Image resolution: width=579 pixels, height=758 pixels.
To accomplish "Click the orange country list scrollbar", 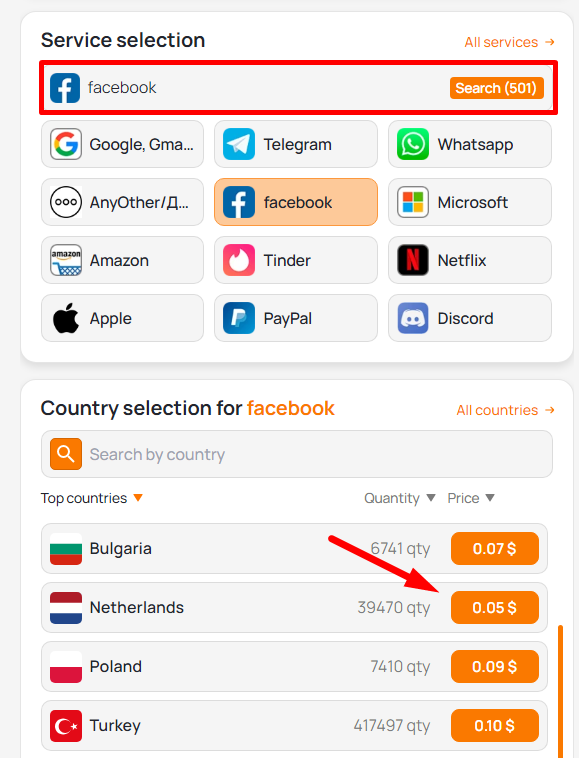I will [560, 691].
